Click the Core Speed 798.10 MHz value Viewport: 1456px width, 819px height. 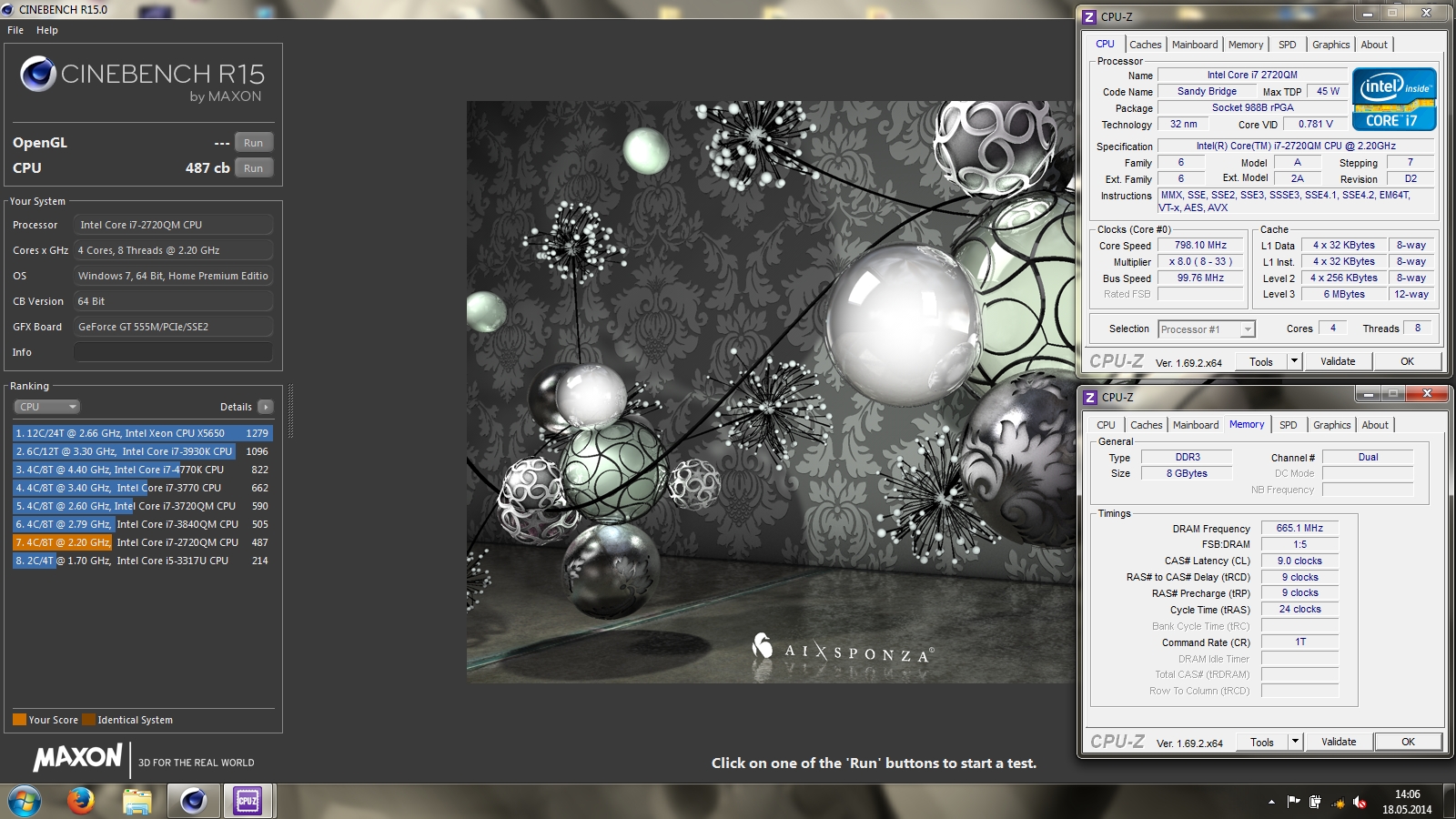[1200, 245]
